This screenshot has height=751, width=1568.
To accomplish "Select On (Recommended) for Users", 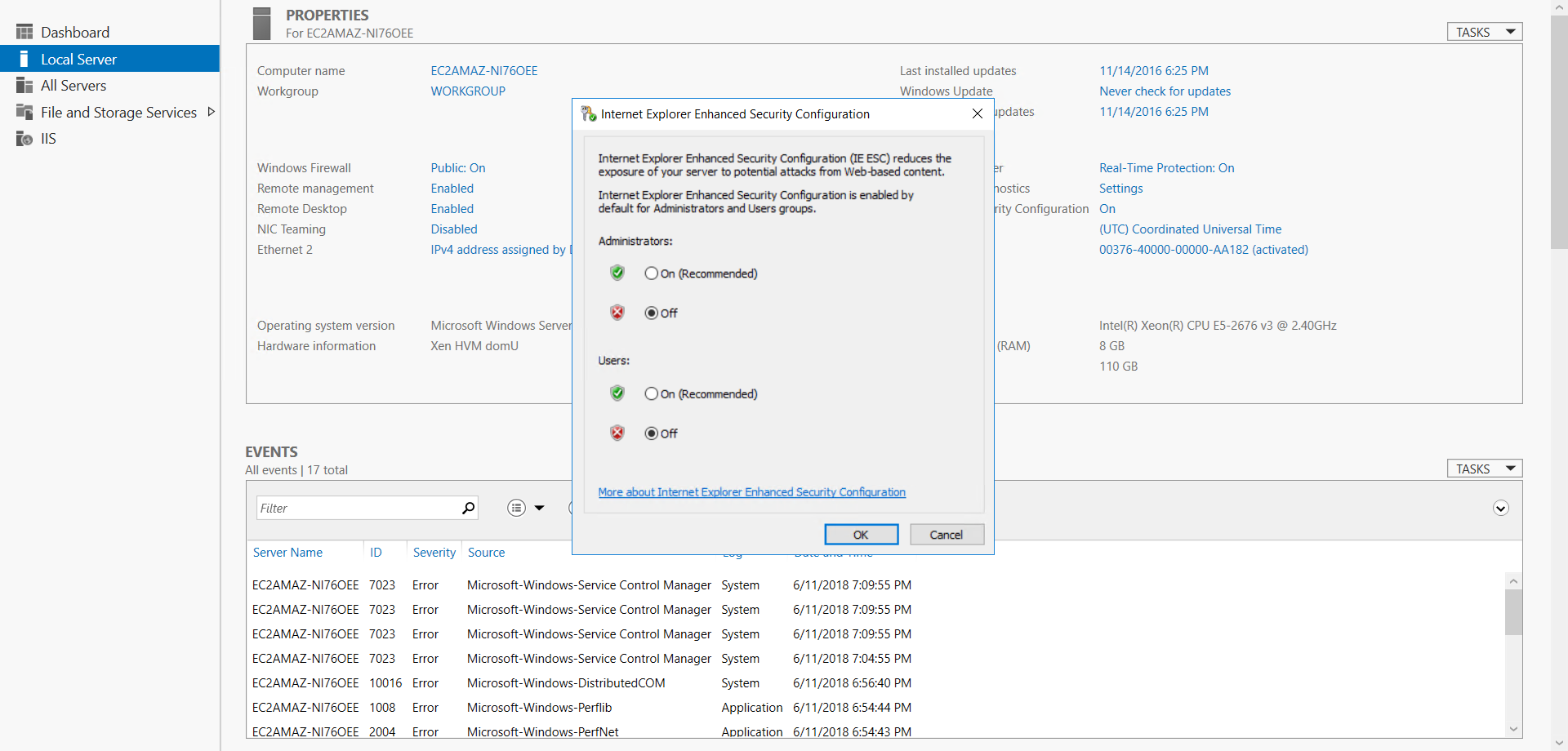I will coord(651,393).
